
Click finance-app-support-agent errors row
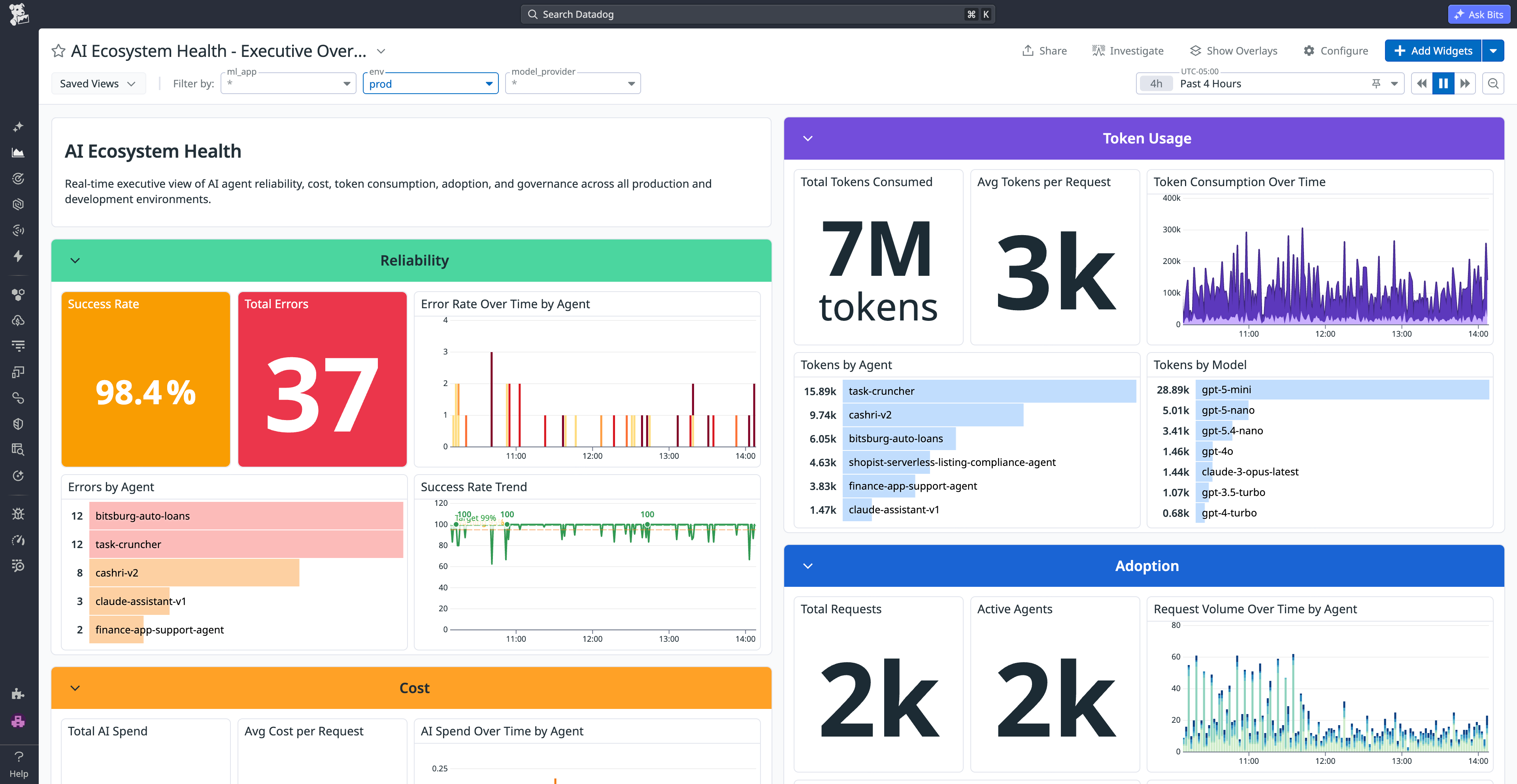tap(234, 630)
